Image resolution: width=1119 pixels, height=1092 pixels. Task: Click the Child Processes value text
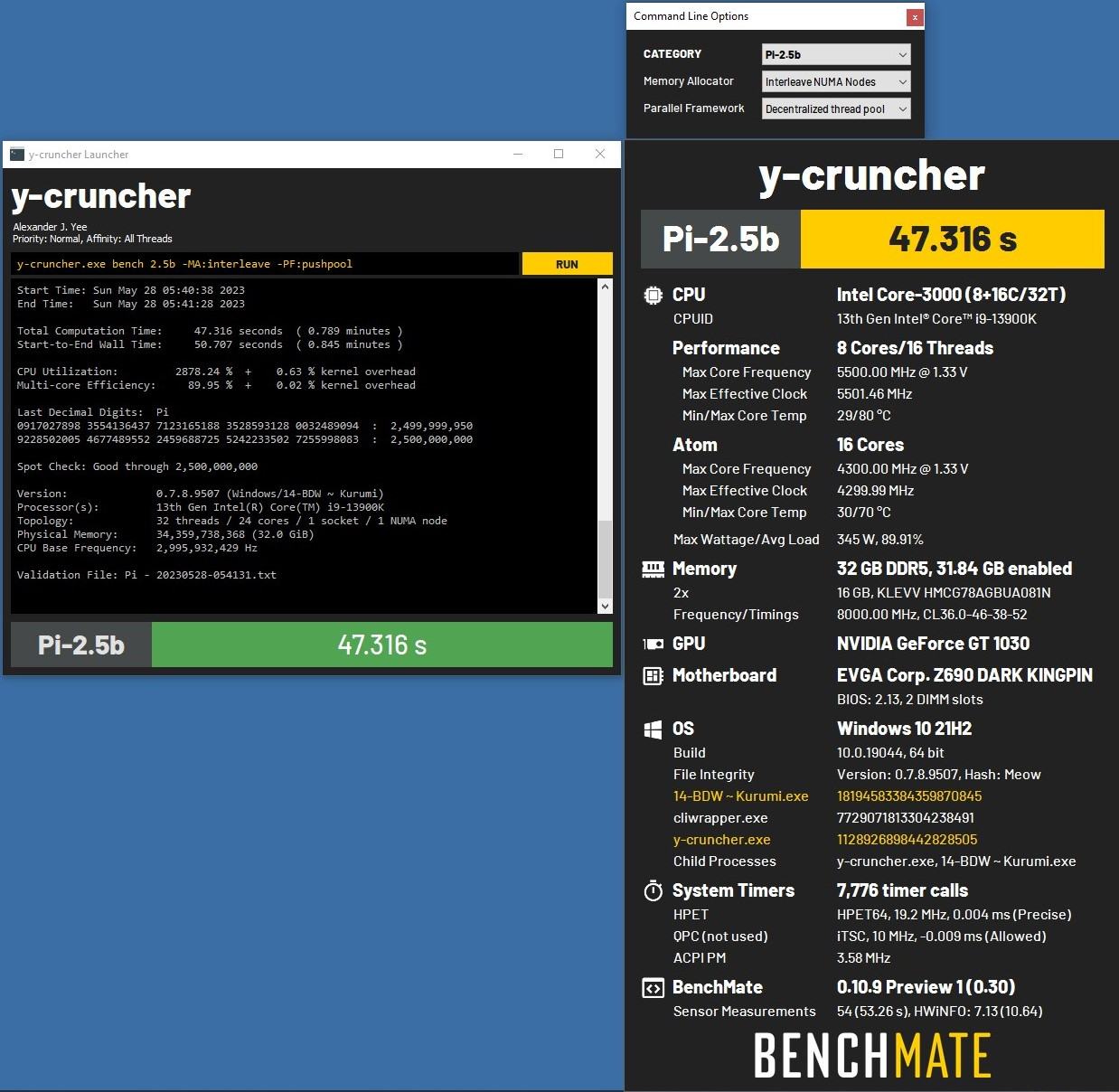956,861
